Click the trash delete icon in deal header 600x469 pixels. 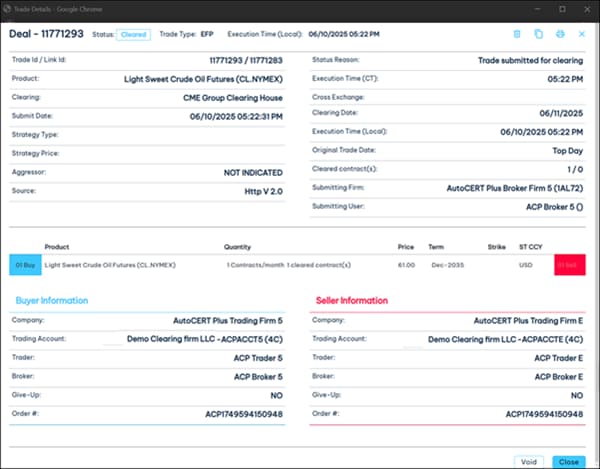click(517, 34)
